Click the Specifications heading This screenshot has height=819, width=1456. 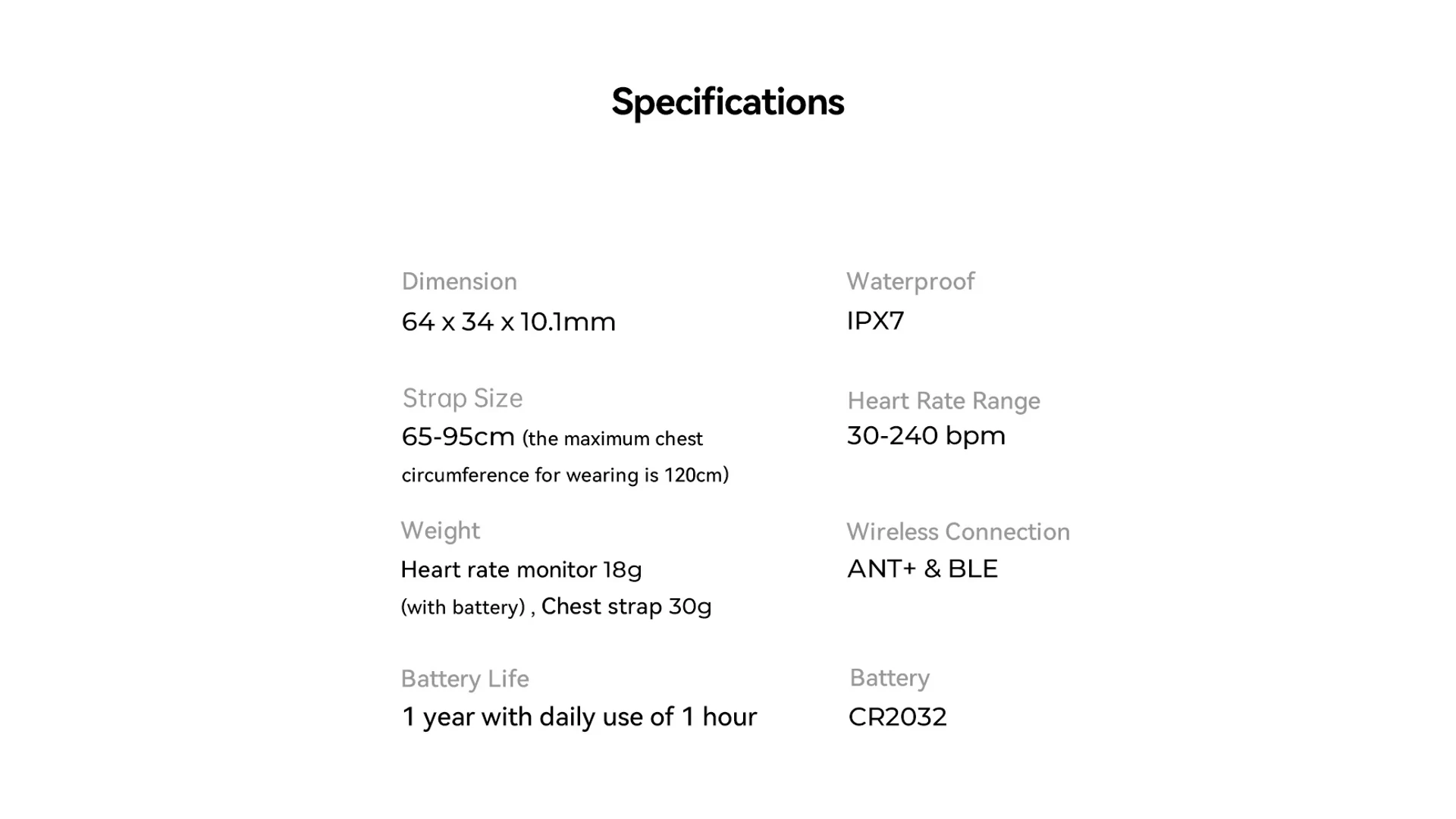(727, 102)
